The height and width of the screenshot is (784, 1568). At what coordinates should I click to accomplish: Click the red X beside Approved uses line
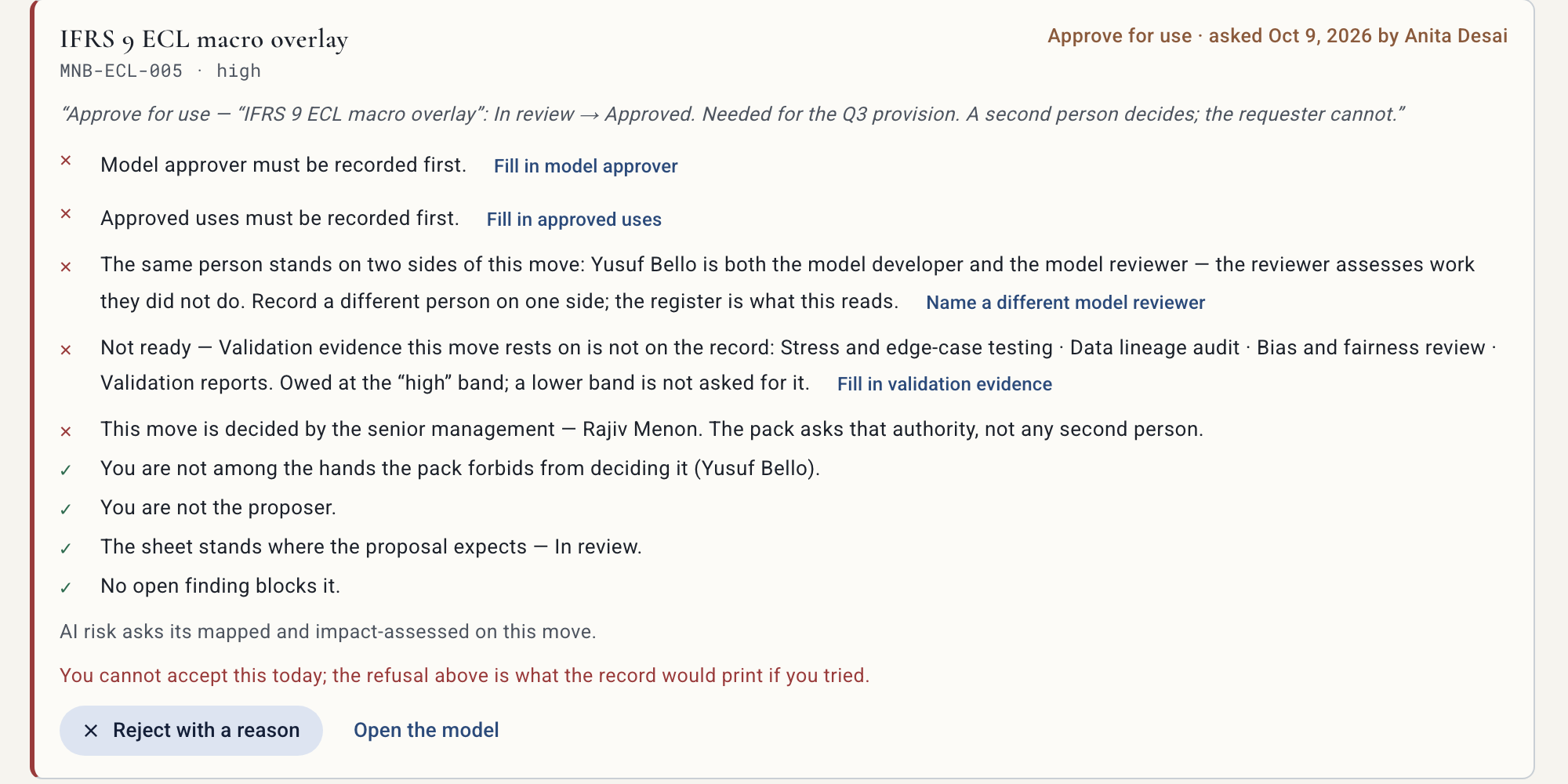point(66,214)
